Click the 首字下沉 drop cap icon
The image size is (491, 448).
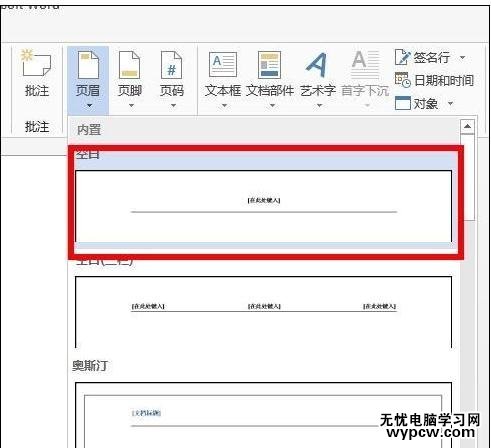coord(365,64)
